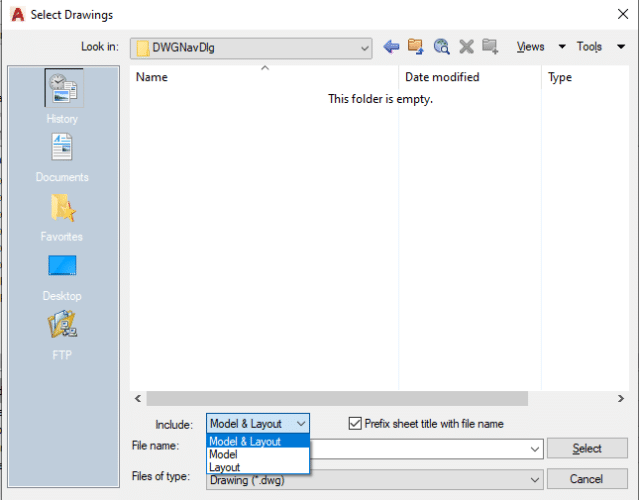
Task: Choose Model from the Include list
Action: pos(258,454)
